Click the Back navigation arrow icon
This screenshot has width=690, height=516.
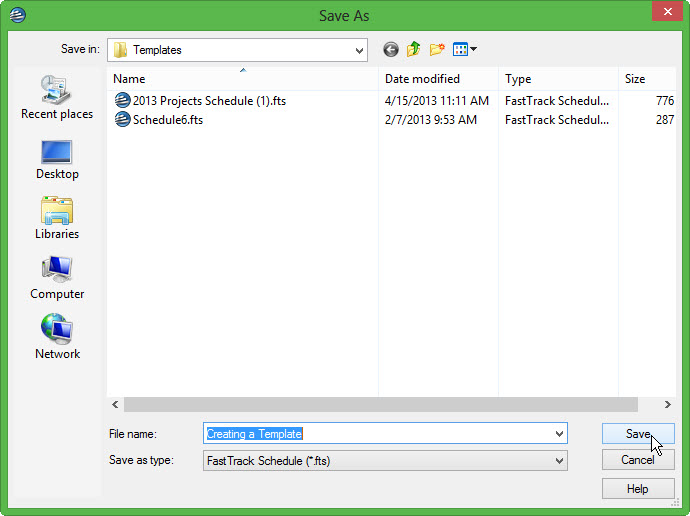point(390,49)
